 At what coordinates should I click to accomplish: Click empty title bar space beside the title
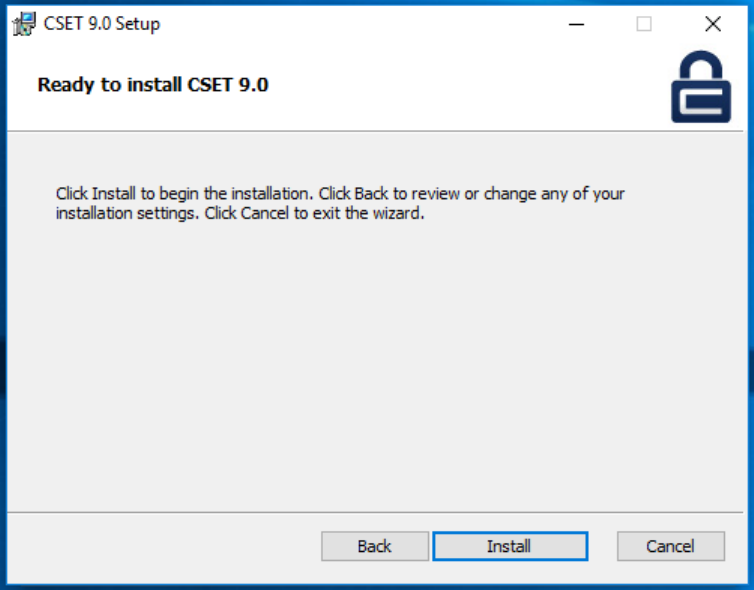point(360,24)
